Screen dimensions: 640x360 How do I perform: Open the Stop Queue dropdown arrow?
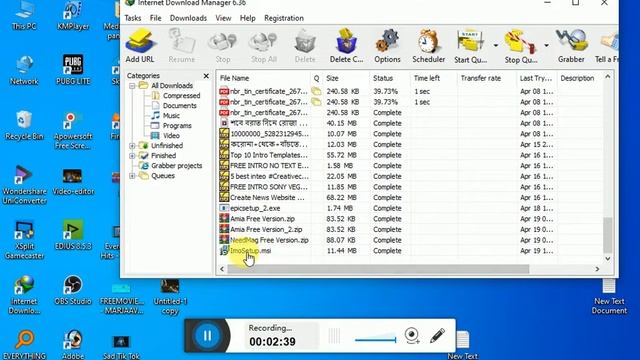(546, 45)
